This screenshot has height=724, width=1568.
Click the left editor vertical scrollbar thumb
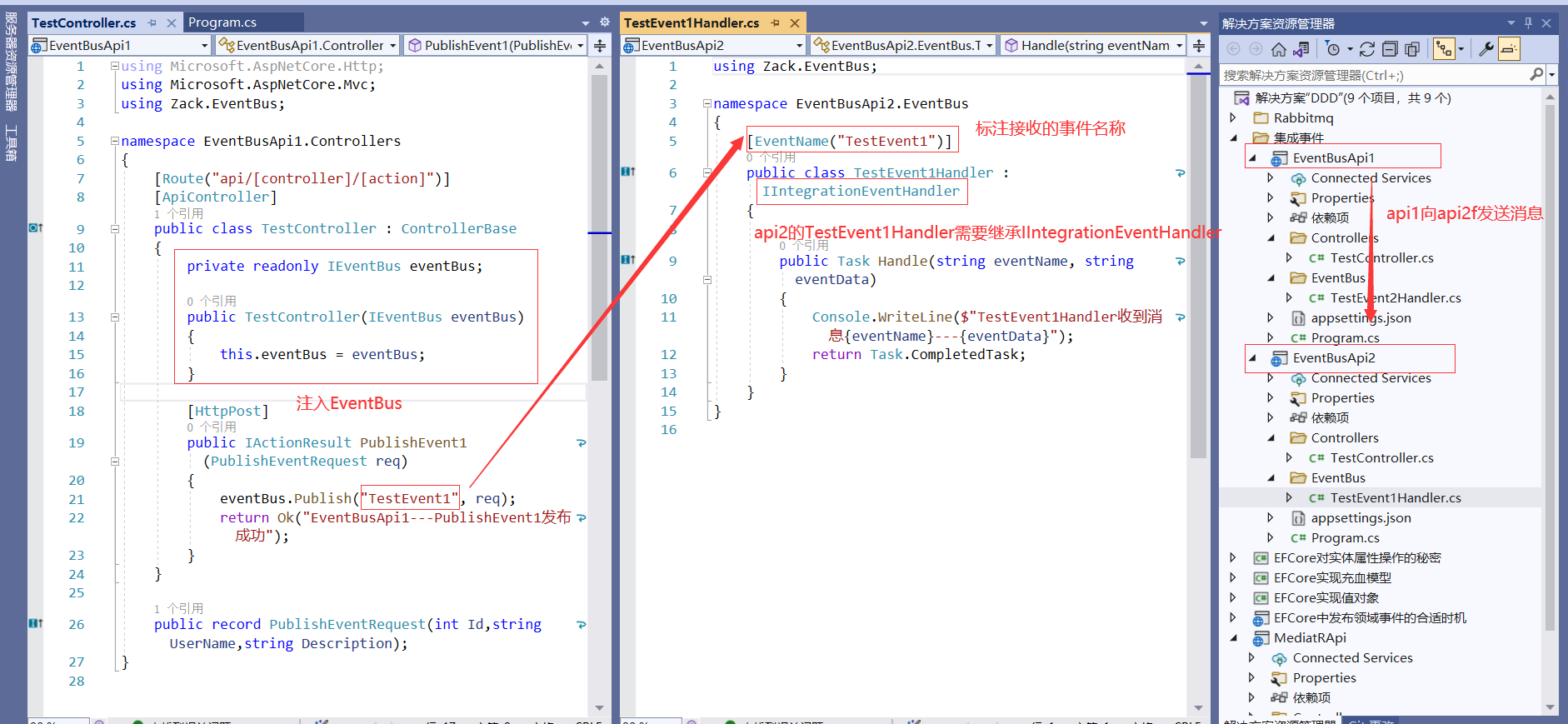tap(599, 227)
